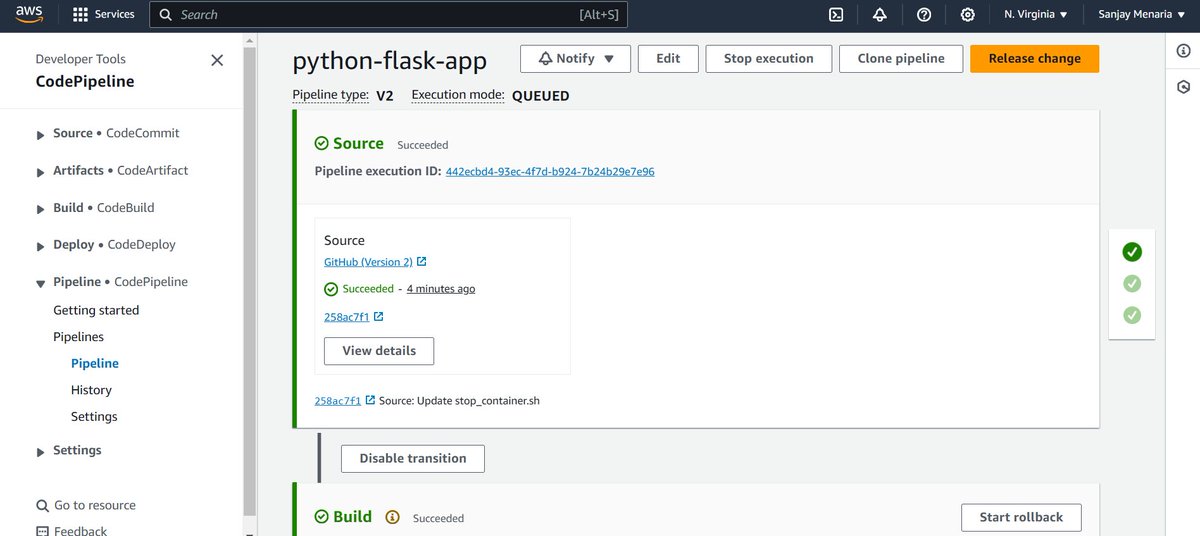The width and height of the screenshot is (1200, 536).
Task: Open the info panel icon on right edge
Action: click(1184, 51)
